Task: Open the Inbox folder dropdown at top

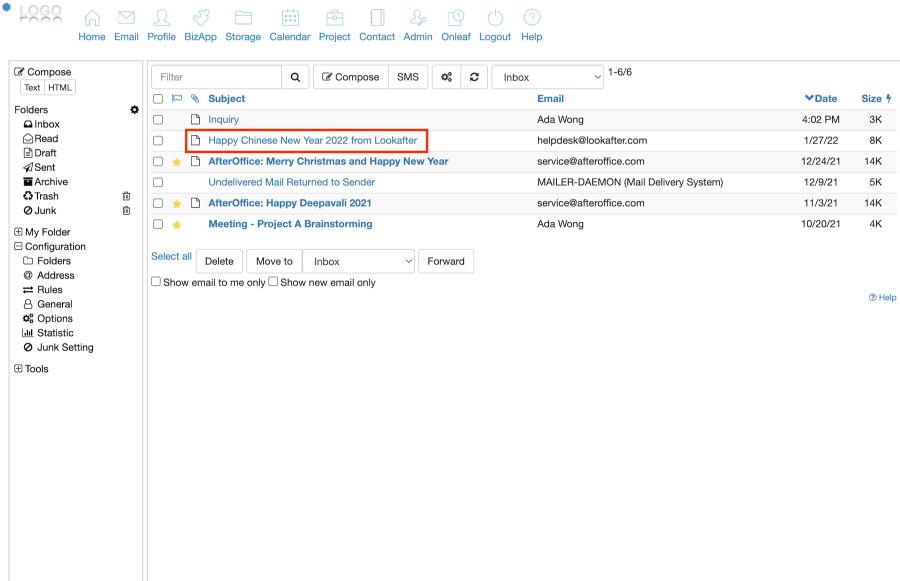Action: click(x=548, y=77)
